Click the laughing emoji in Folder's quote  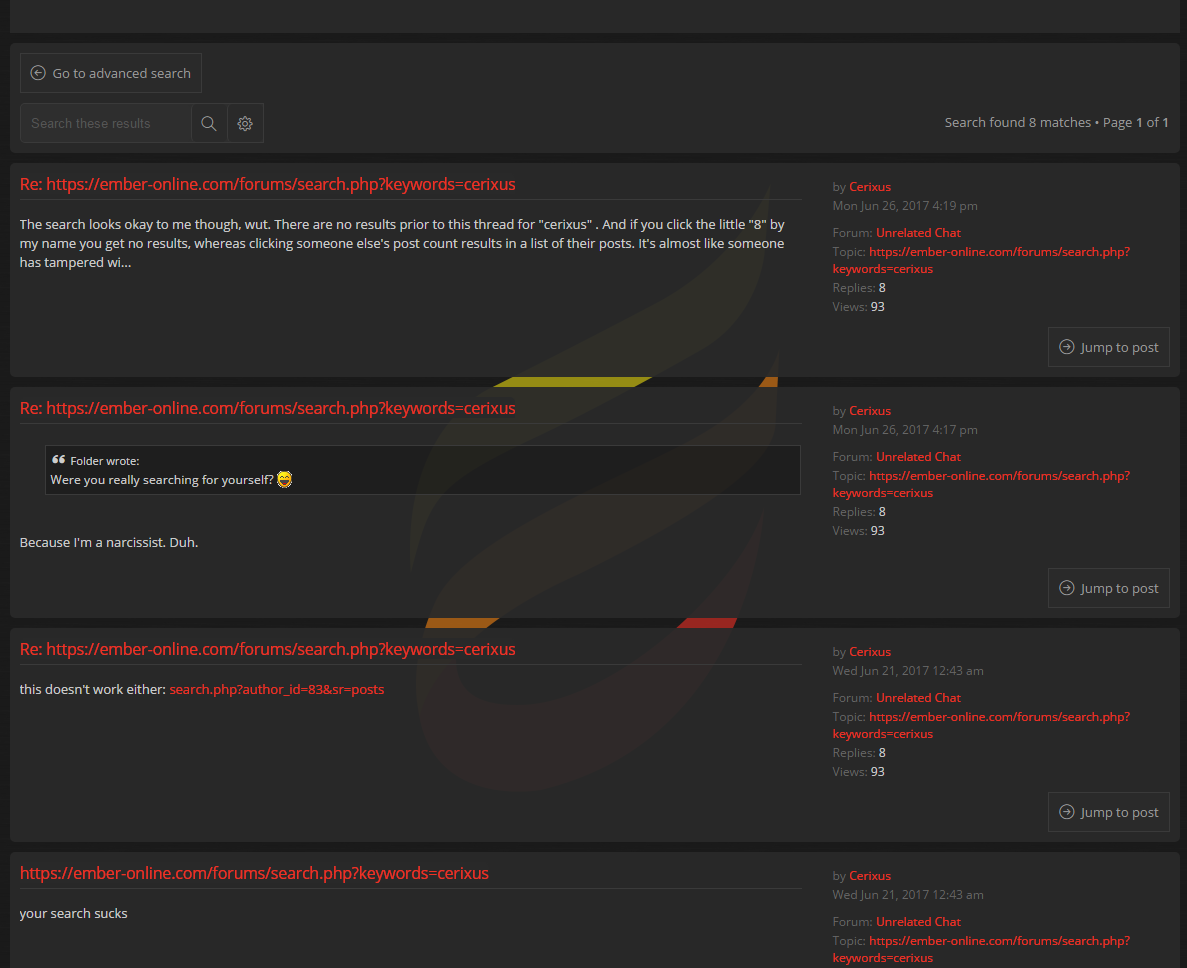click(x=285, y=480)
